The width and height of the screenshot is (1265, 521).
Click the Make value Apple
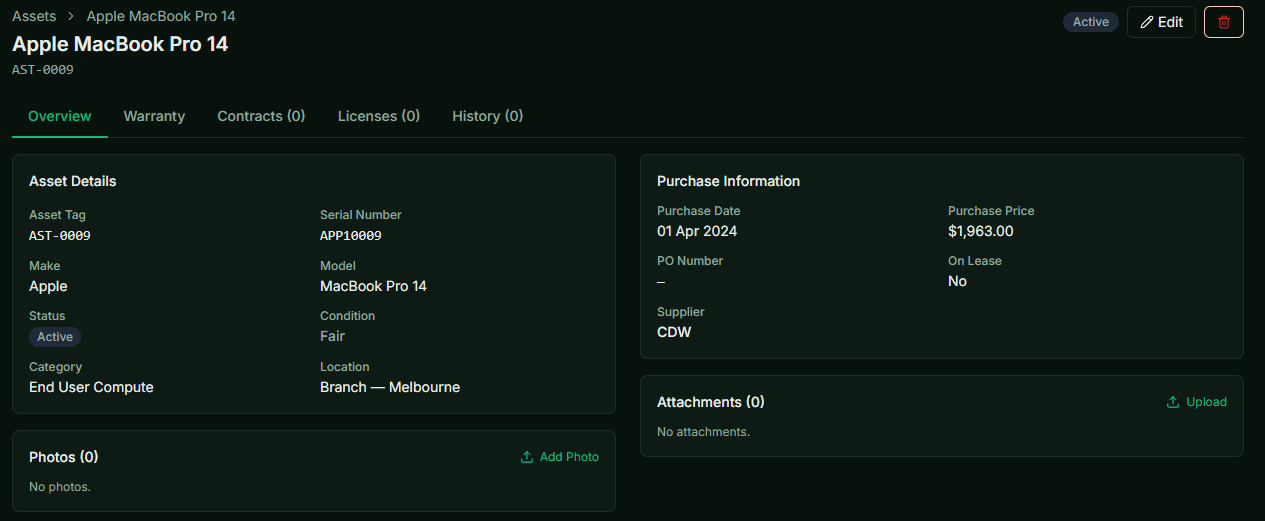pos(48,286)
